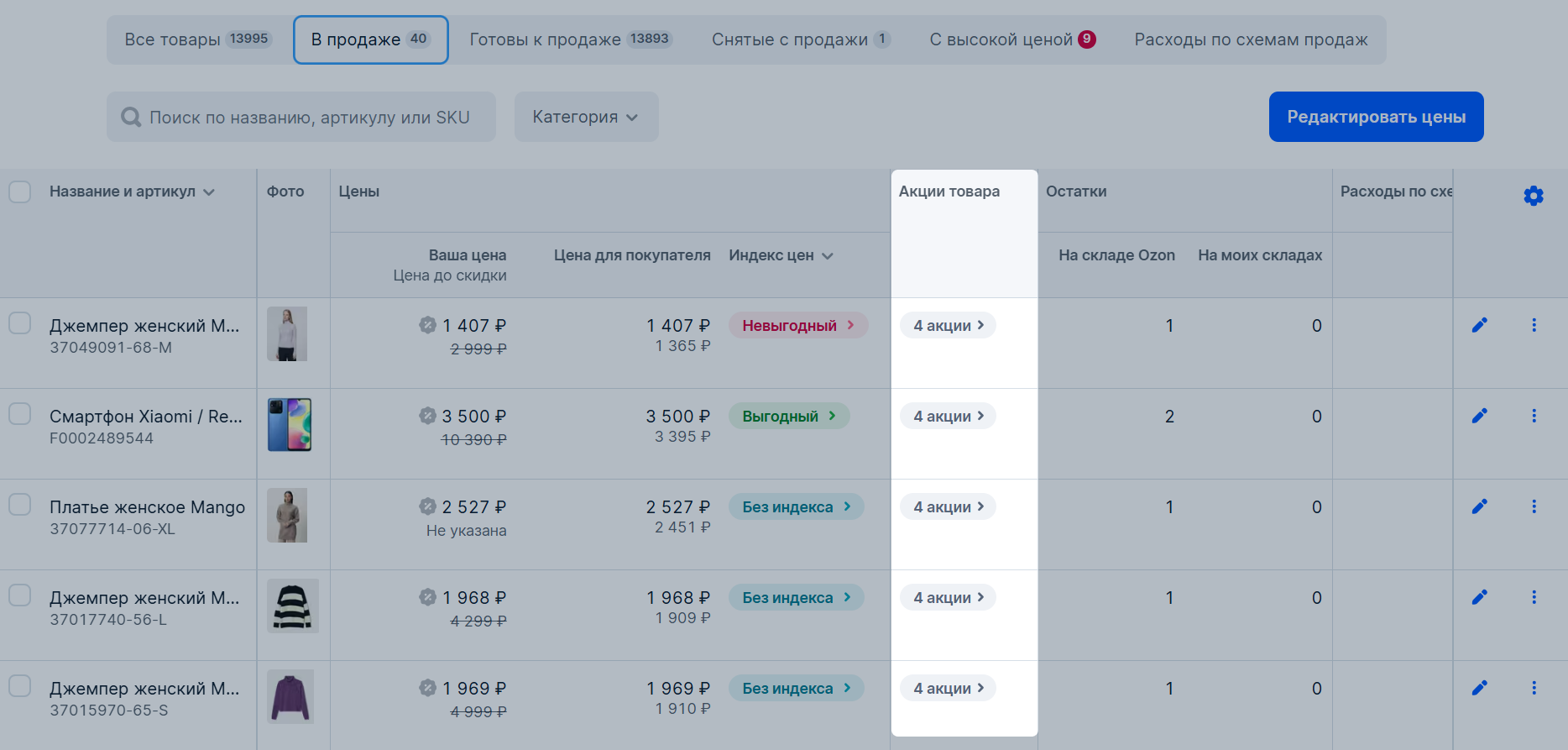1568x750 pixels.
Task: Click discount badge icon beside 1 969 ₽ price
Action: [x=427, y=687]
